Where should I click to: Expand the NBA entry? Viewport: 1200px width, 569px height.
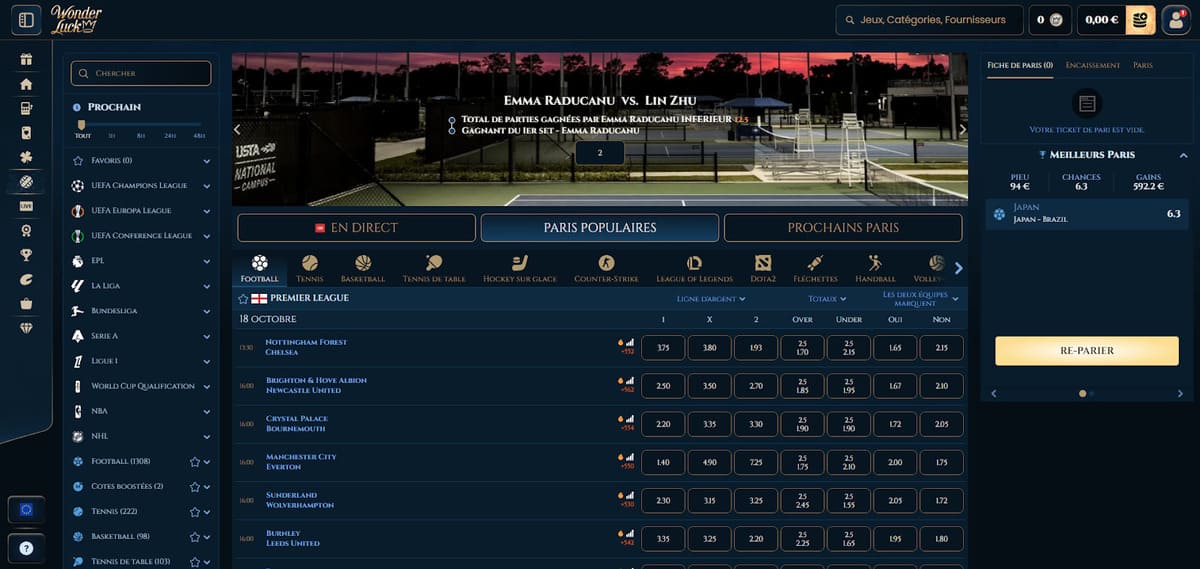point(207,412)
